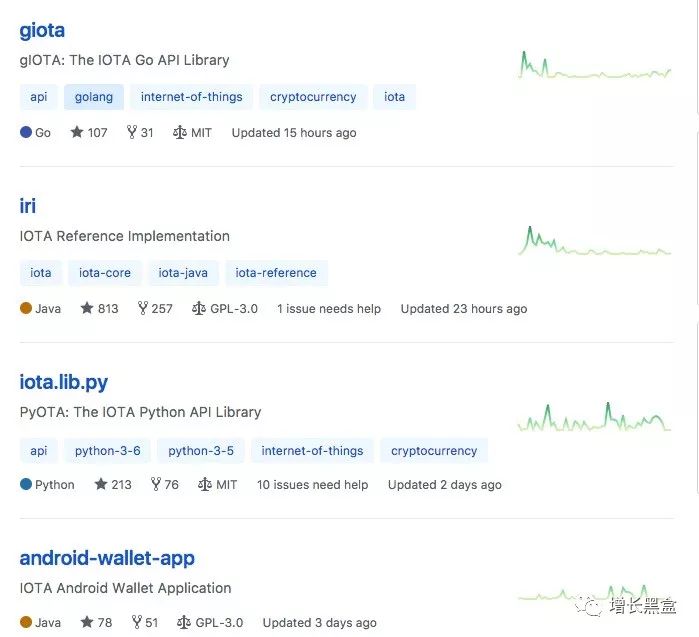Click the star icon for android-wallet-app (78)
699x637 pixels.
(86, 622)
